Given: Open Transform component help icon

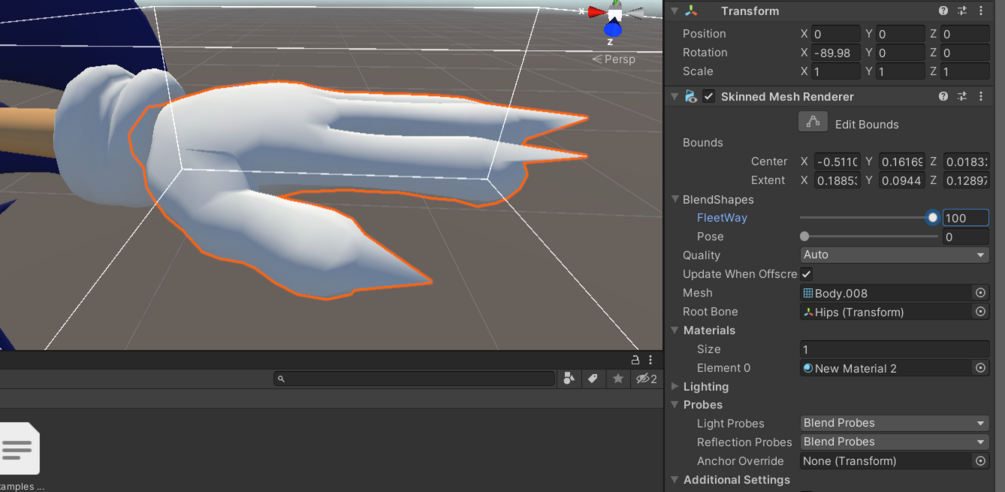Looking at the screenshot, I should (943, 11).
